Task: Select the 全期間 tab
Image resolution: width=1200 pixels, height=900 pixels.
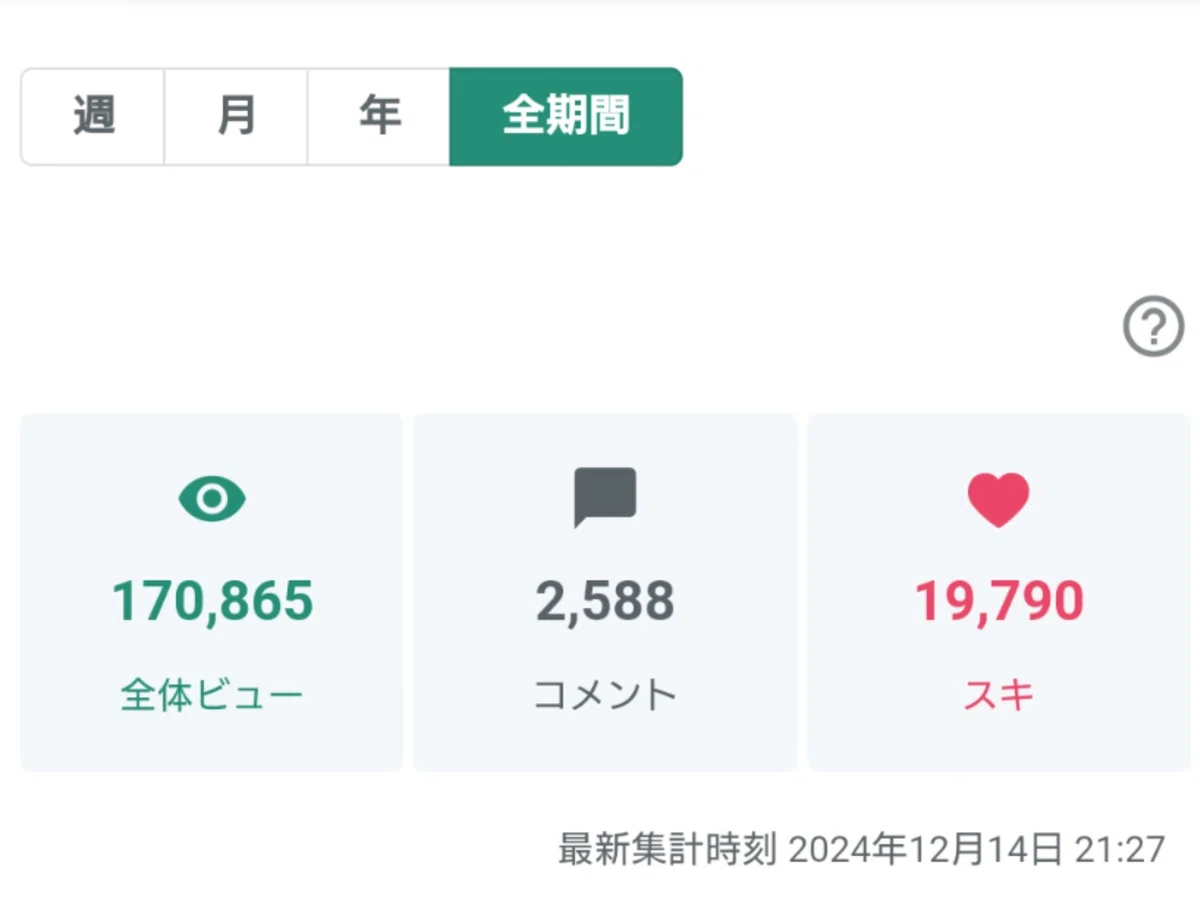Action: click(566, 116)
